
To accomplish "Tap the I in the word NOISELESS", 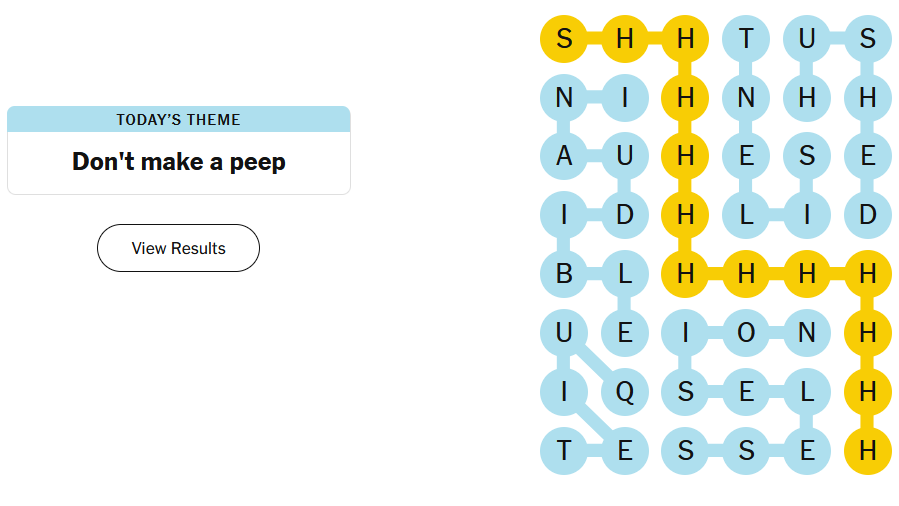I will tap(686, 333).
